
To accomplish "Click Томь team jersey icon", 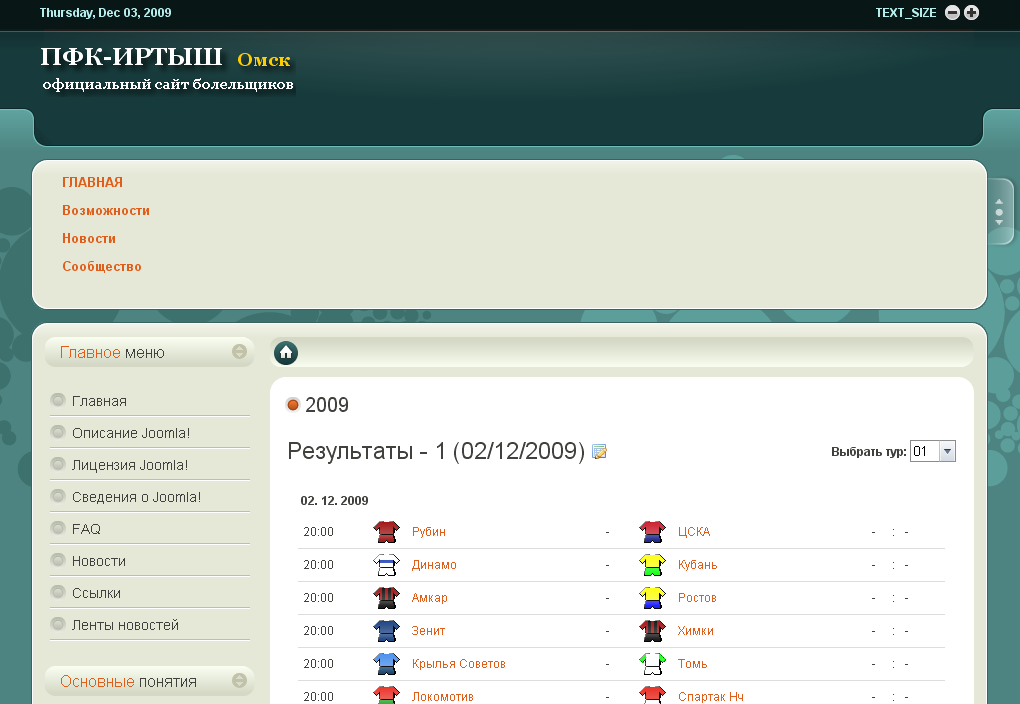I will pos(652,664).
